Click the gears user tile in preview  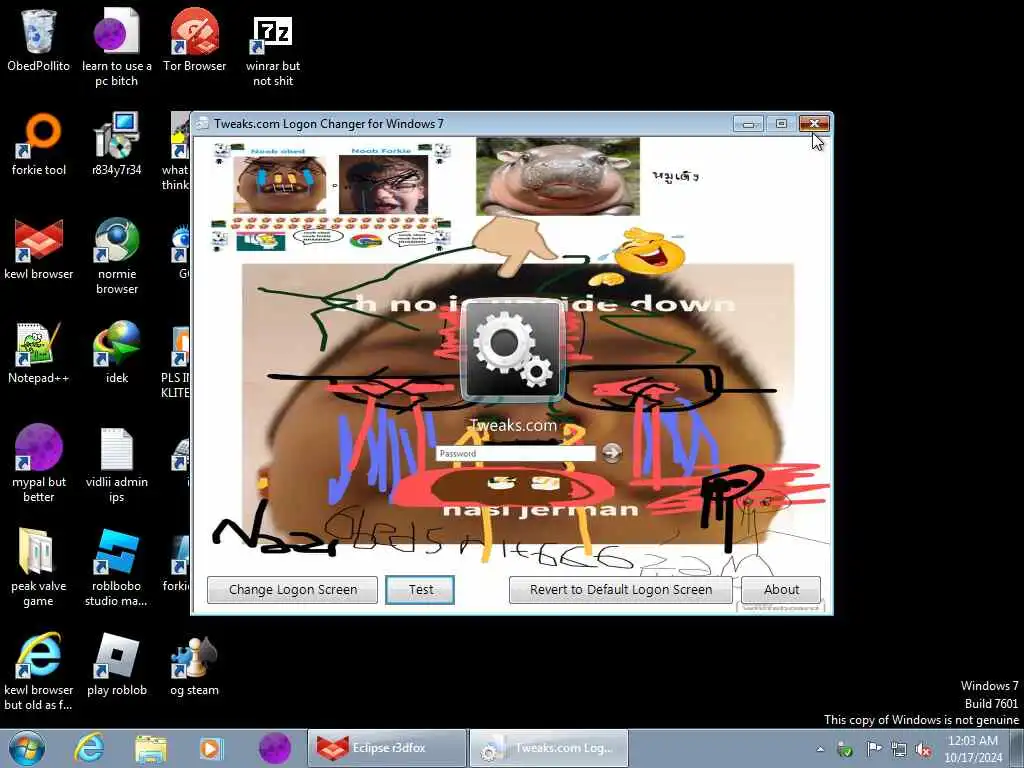click(513, 349)
